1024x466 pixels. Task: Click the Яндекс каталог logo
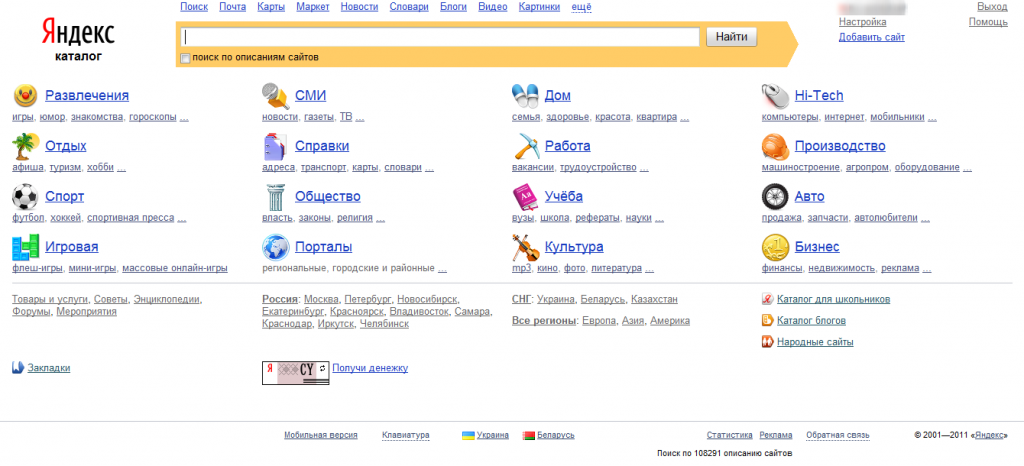pyautogui.click(x=78, y=40)
